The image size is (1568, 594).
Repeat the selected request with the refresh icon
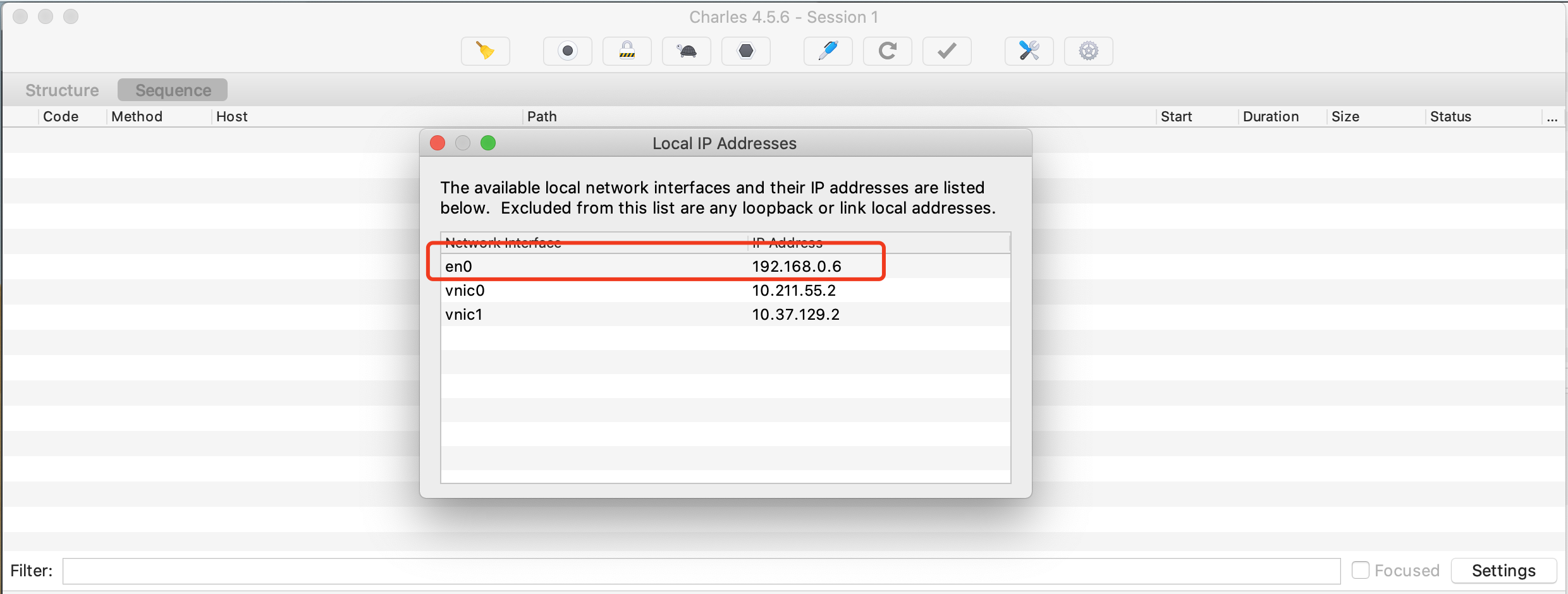tap(888, 51)
